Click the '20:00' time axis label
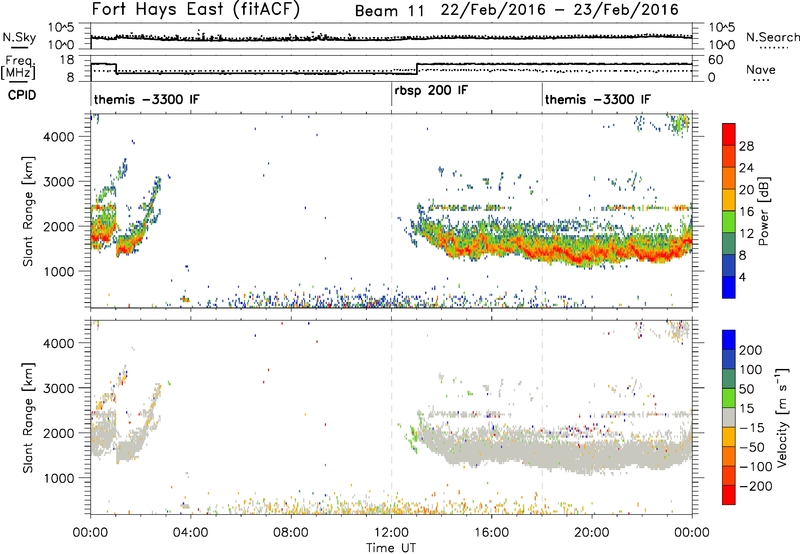Screen dimensions: 800x554 point(592,533)
